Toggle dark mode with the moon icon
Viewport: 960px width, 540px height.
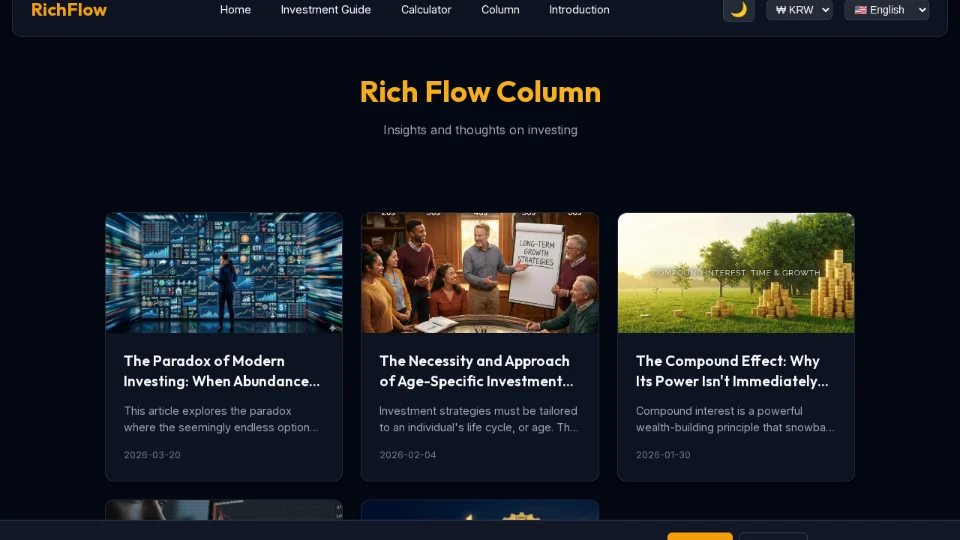[738, 10]
